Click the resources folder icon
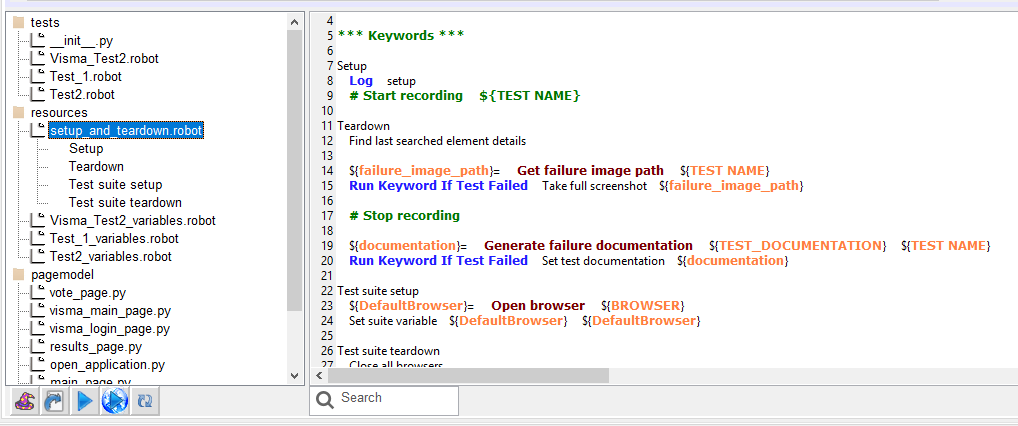Viewport: 1018px width, 426px height. click(x=18, y=113)
